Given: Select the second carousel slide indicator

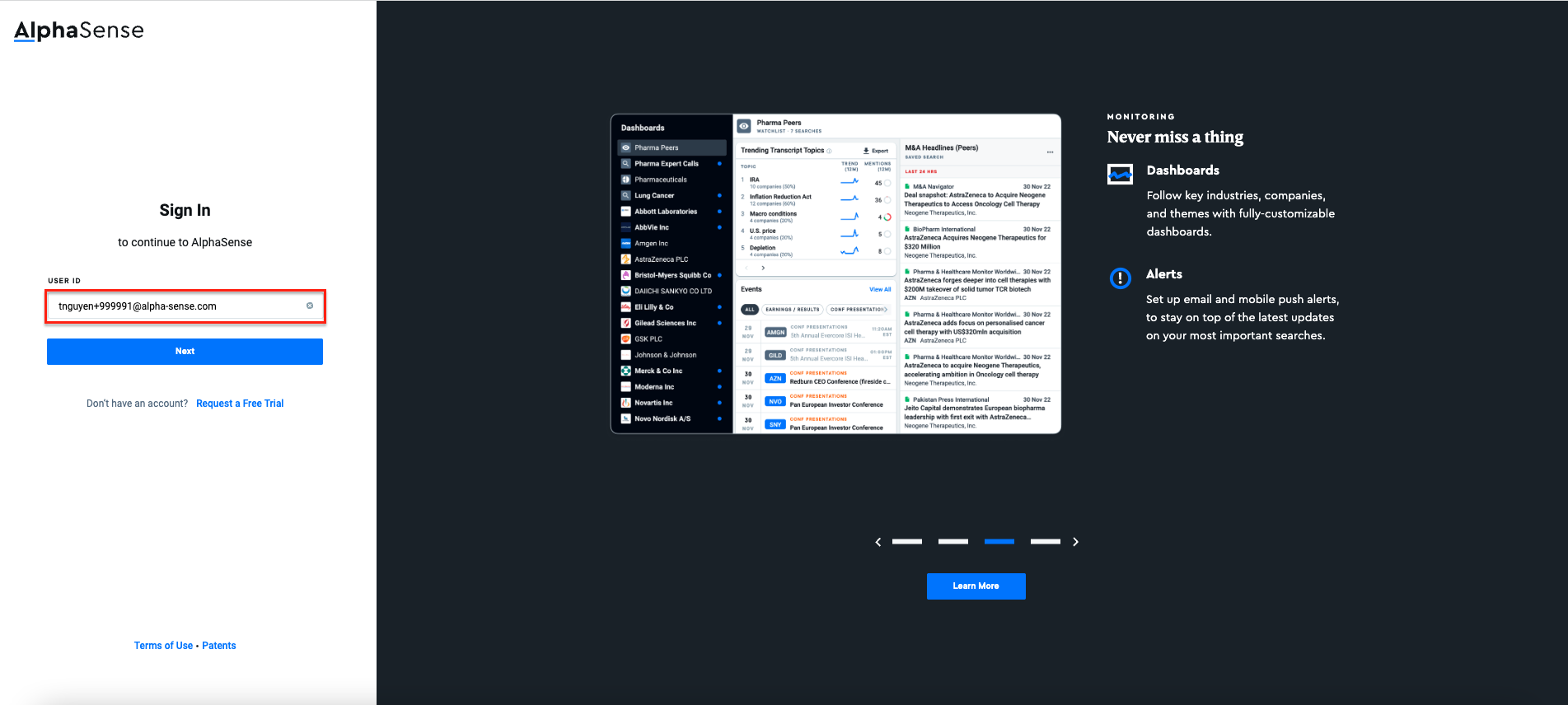Looking at the screenshot, I should [953, 542].
